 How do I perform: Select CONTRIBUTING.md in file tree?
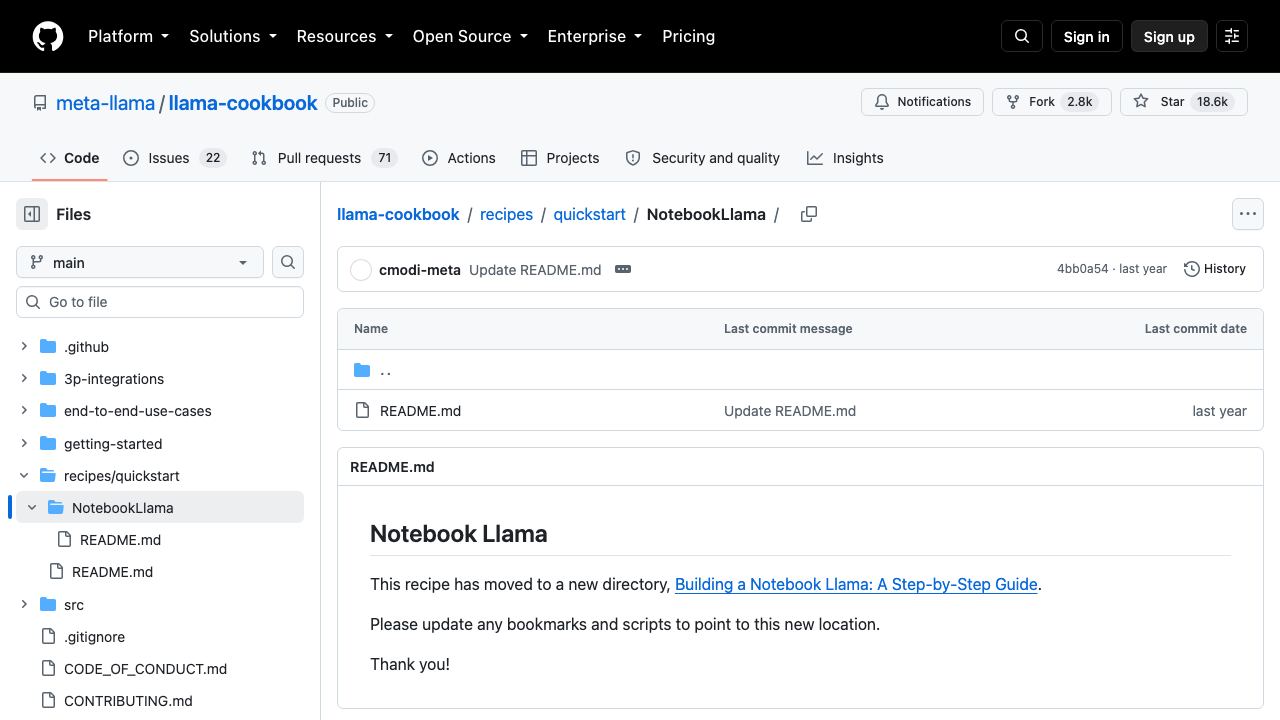click(x=128, y=701)
